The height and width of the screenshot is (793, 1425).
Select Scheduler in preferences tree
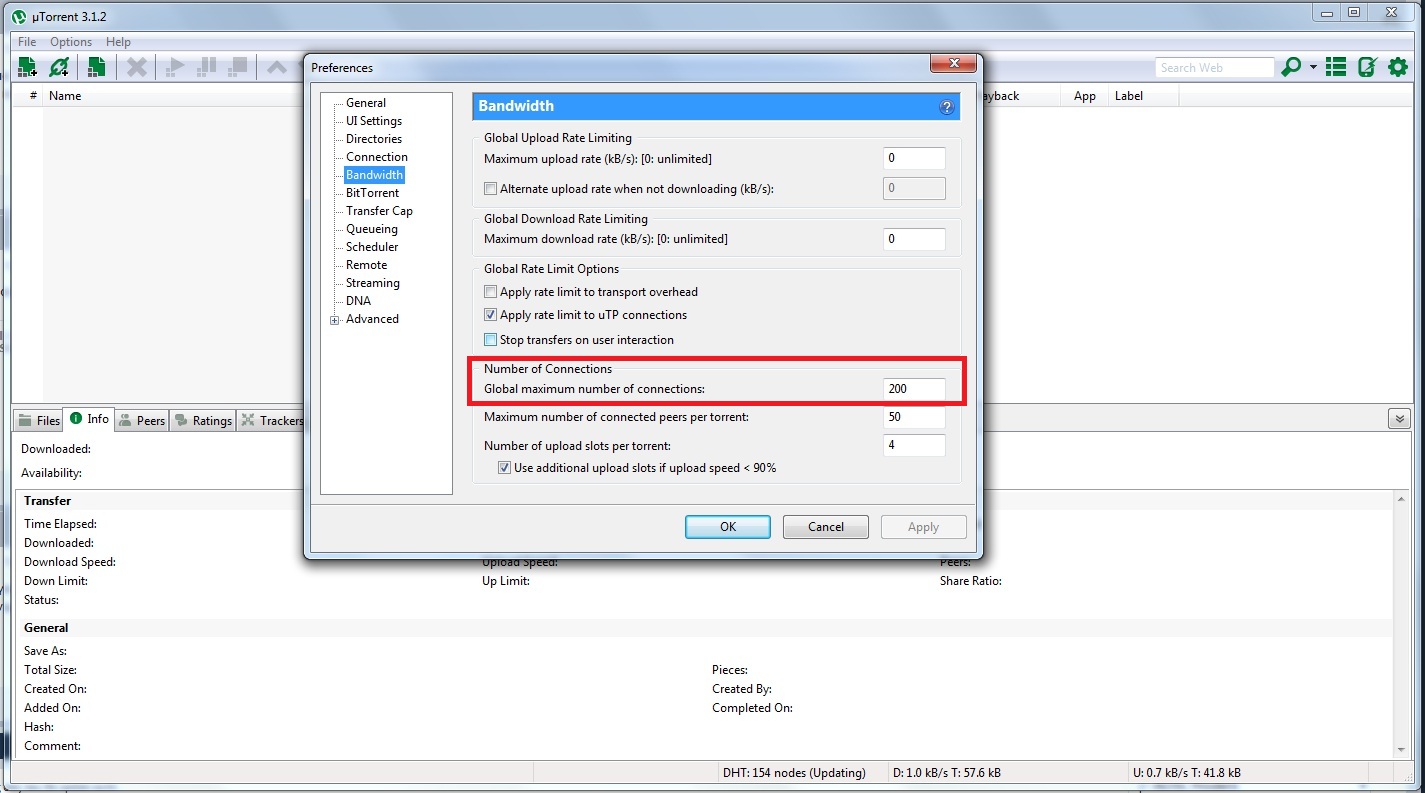pos(372,247)
